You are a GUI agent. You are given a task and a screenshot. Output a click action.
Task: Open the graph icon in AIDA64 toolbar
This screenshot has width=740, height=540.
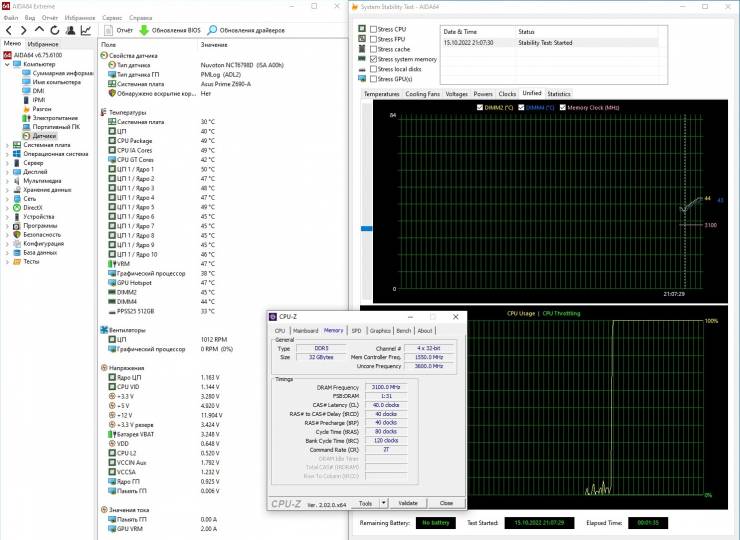click(x=86, y=30)
